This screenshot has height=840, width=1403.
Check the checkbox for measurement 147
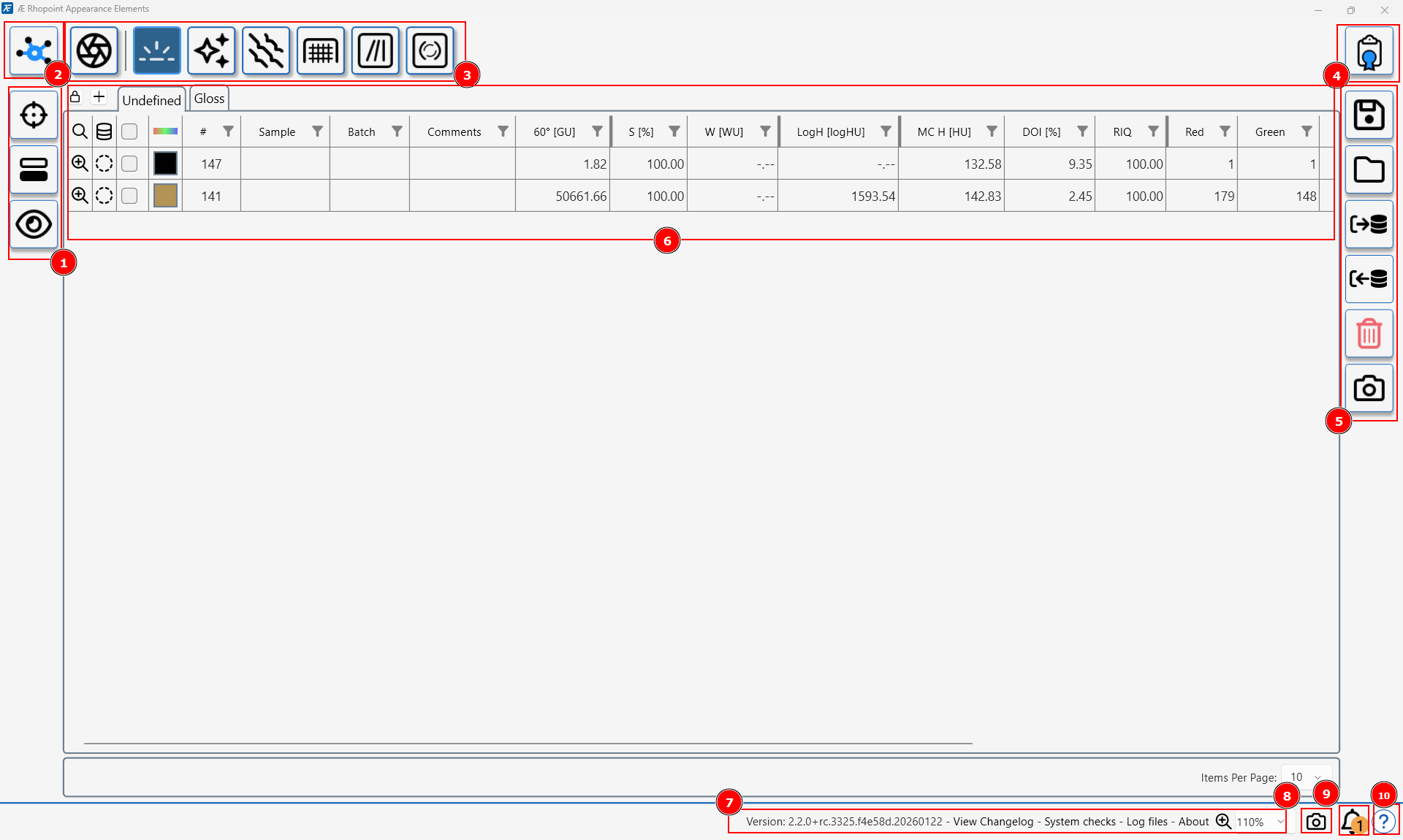(x=129, y=164)
